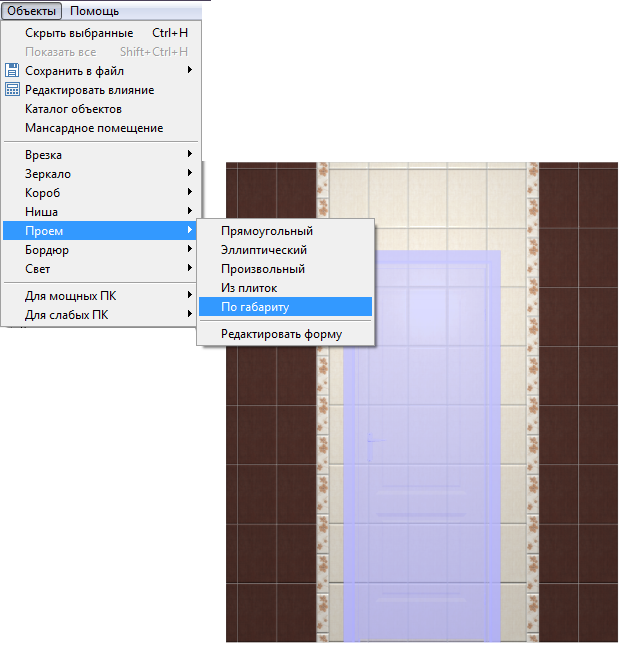This screenshot has height=645, width=621.
Task: Open Для мощных ПК submenu
Action: (x=101, y=296)
